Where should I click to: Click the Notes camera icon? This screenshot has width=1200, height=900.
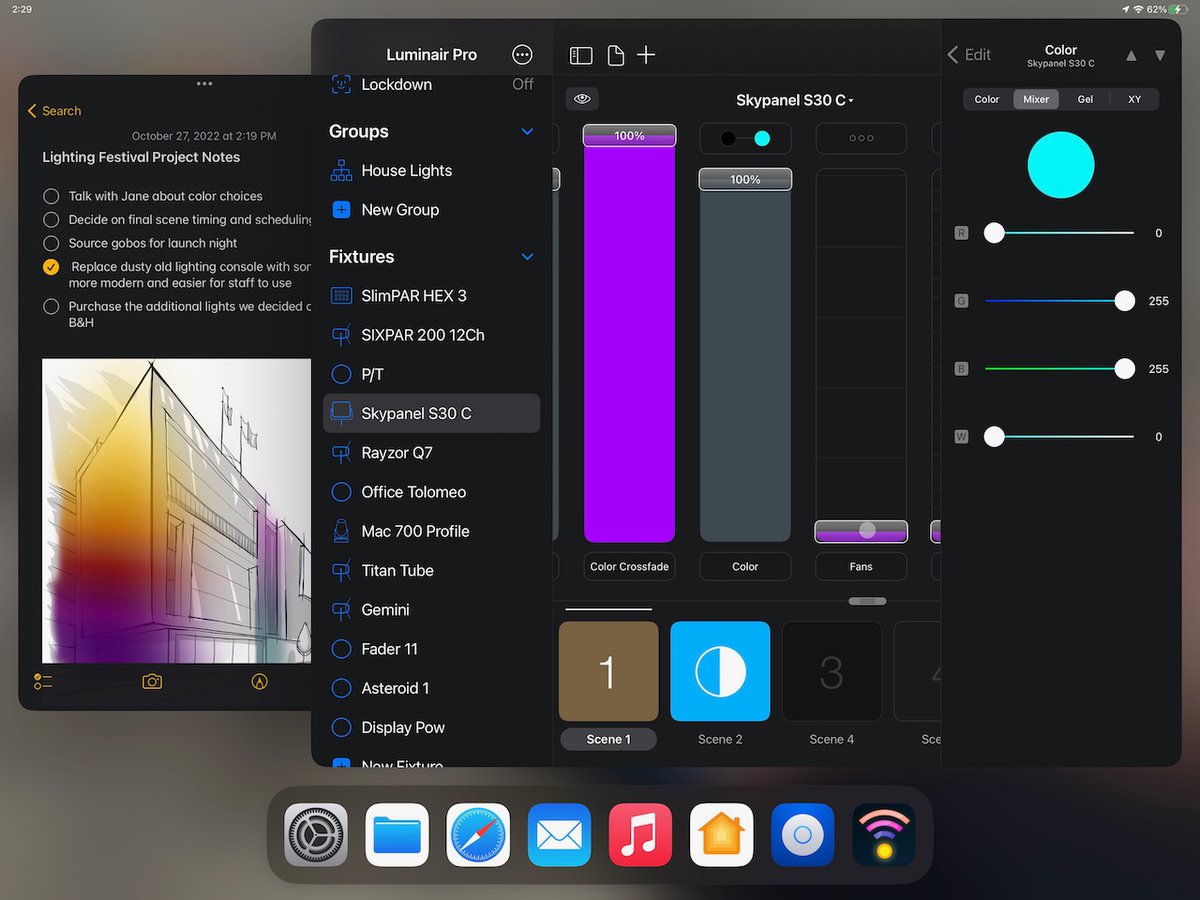point(152,681)
